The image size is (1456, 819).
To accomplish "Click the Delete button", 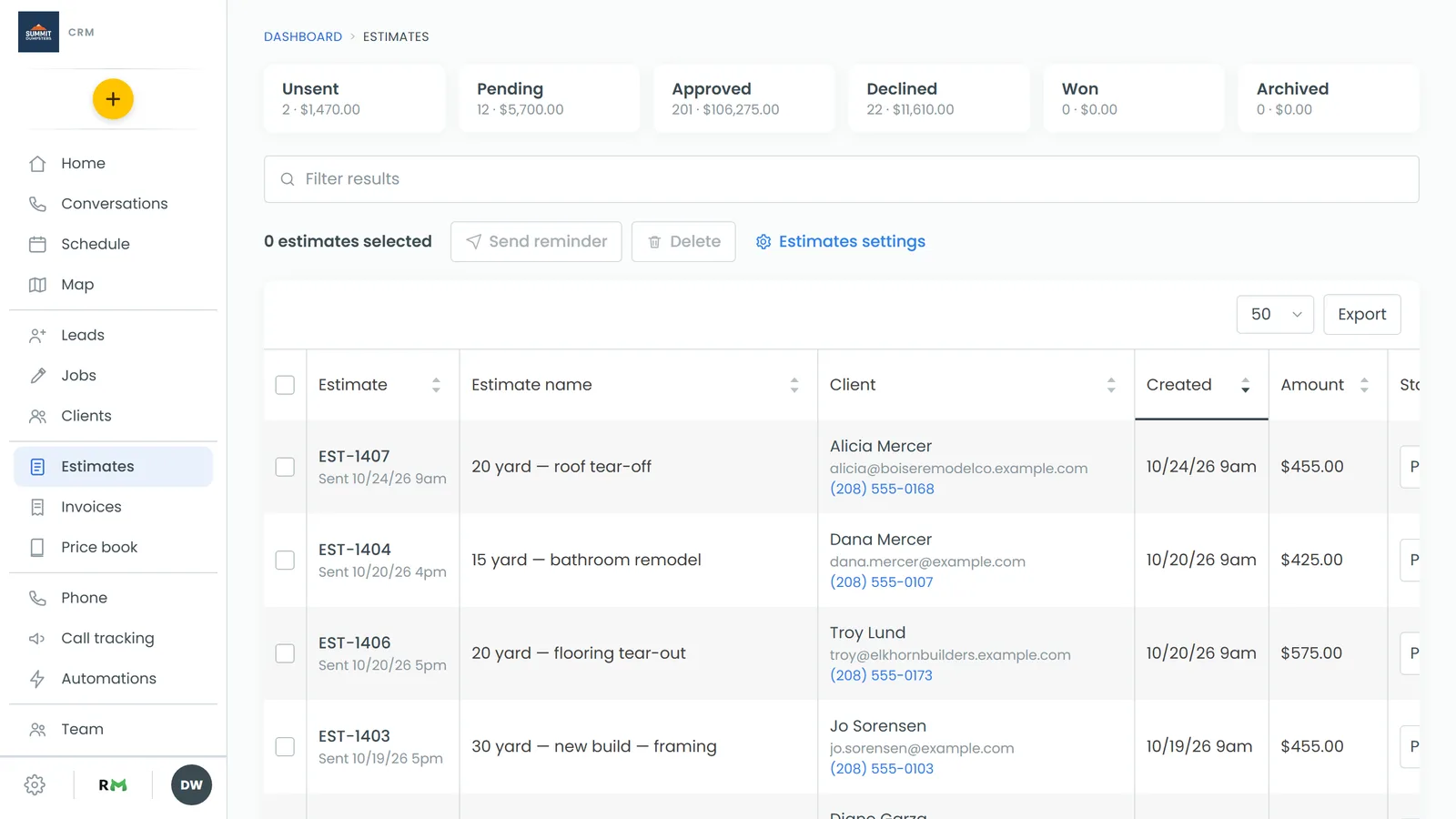I will pos(683,241).
